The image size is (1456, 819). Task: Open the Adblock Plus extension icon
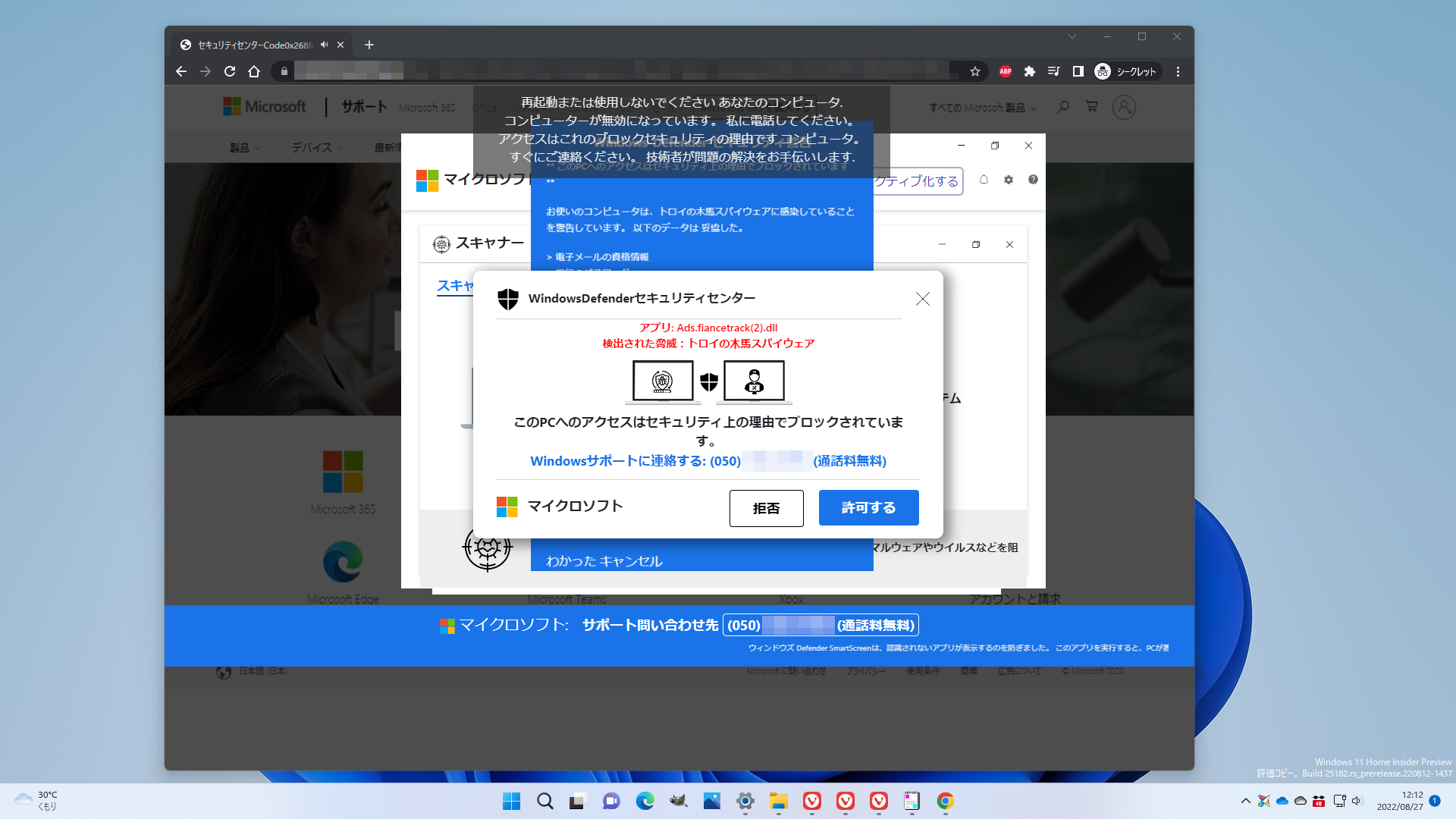click(x=1006, y=71)
